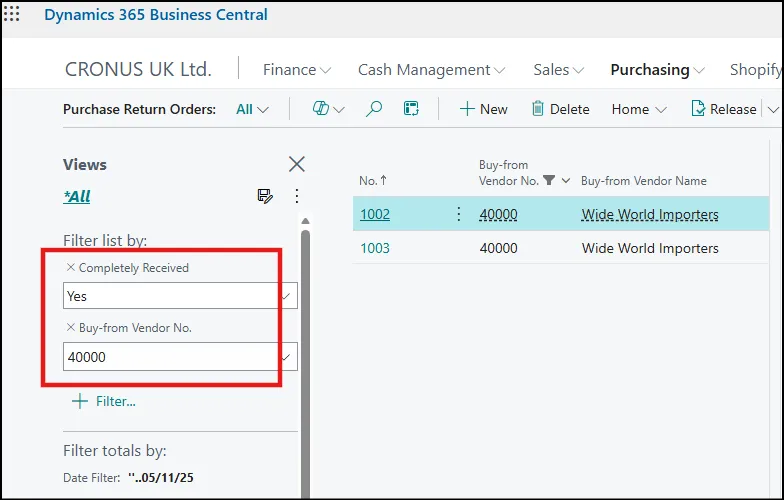Click vendor number 40000 in row 1002
Screen dimensions: 784x500
pyautogui.click(x=498, y=214)
